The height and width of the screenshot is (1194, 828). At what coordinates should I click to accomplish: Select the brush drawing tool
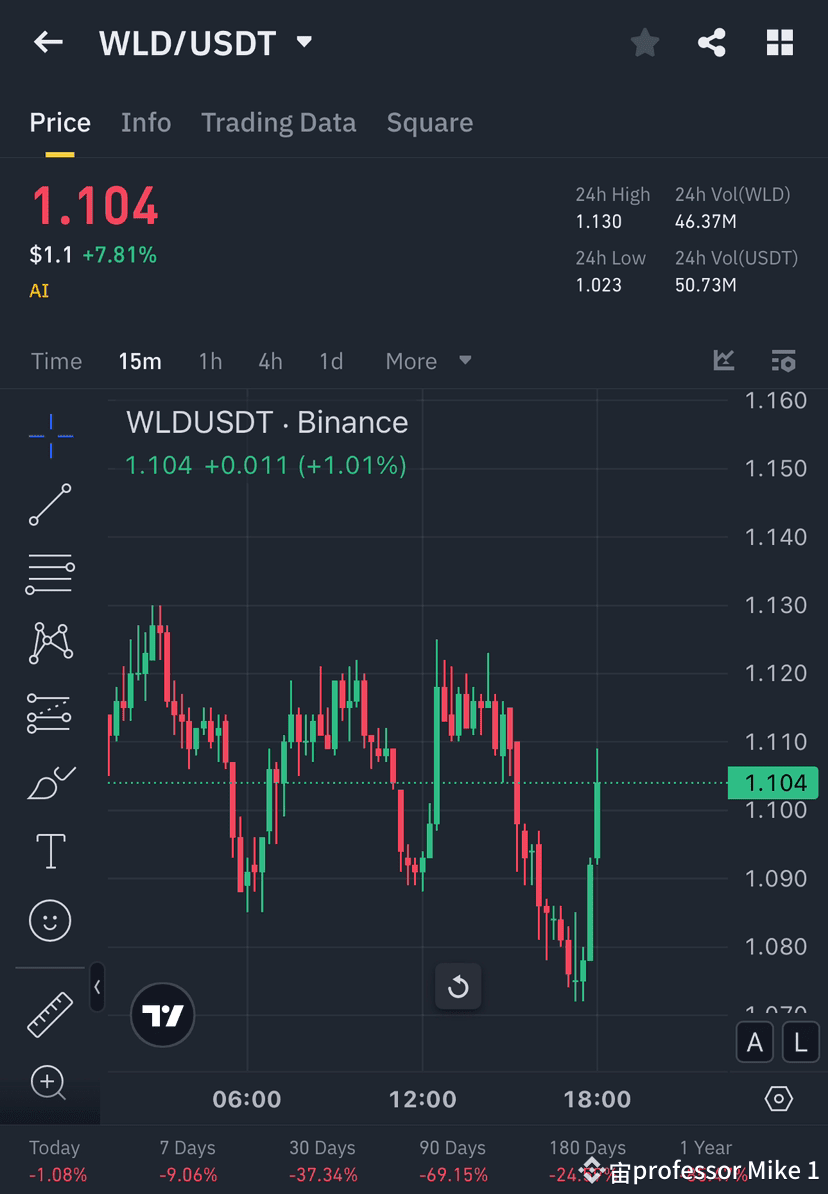tap(50, 781)
